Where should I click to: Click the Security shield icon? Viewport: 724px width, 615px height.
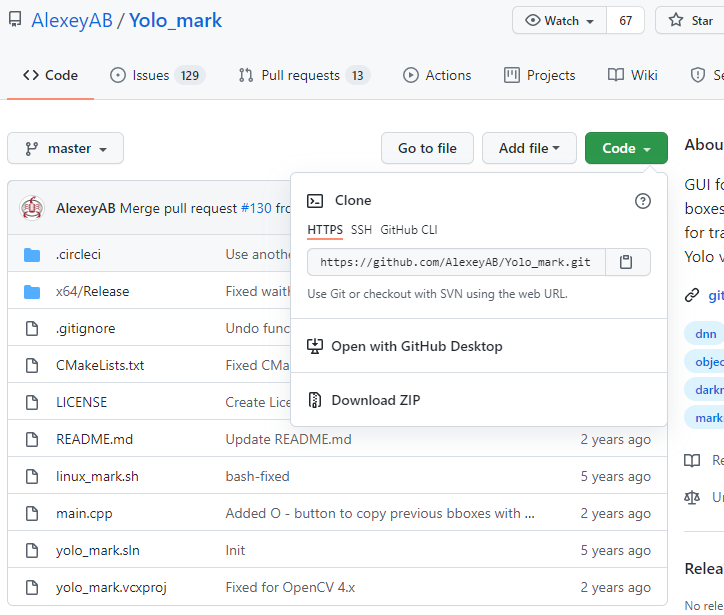[x=698, y=75]
